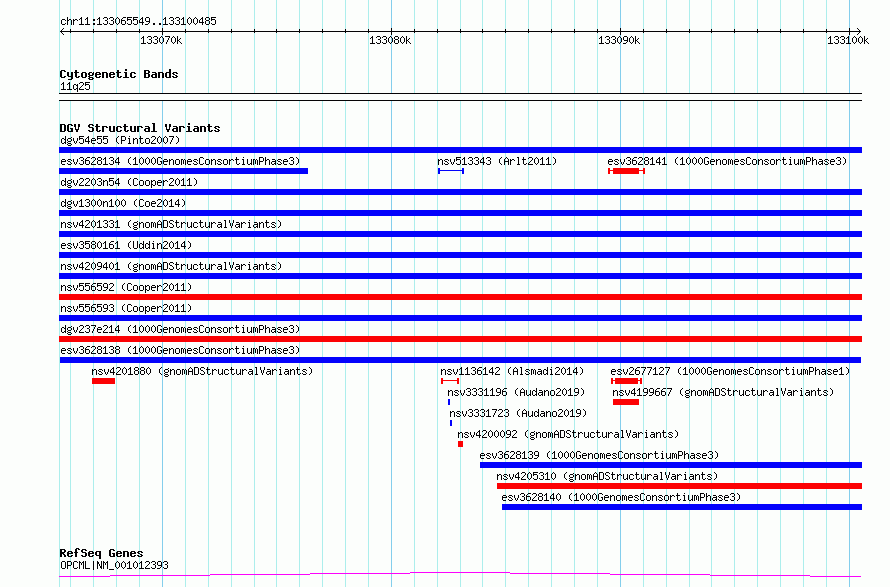Image resolution: width=890 pixels, height=587 pixels.
Task: Click the red nsv556592 variant bar
Action: click(460, 297)
